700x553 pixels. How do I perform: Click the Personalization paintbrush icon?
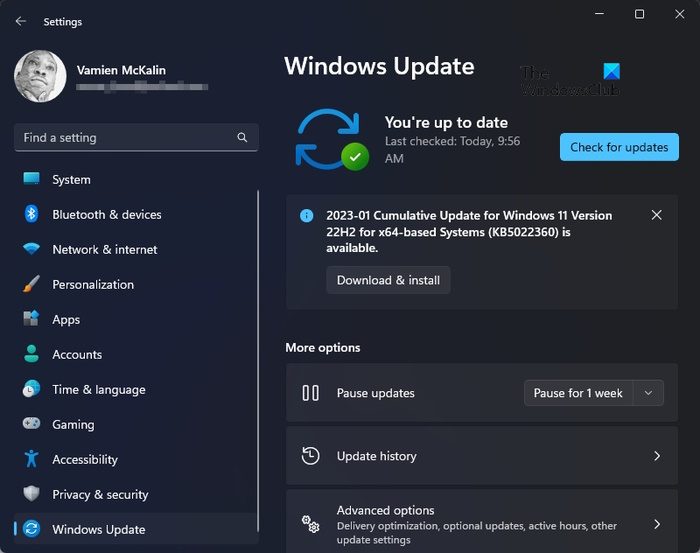click(x=31, y=284)
